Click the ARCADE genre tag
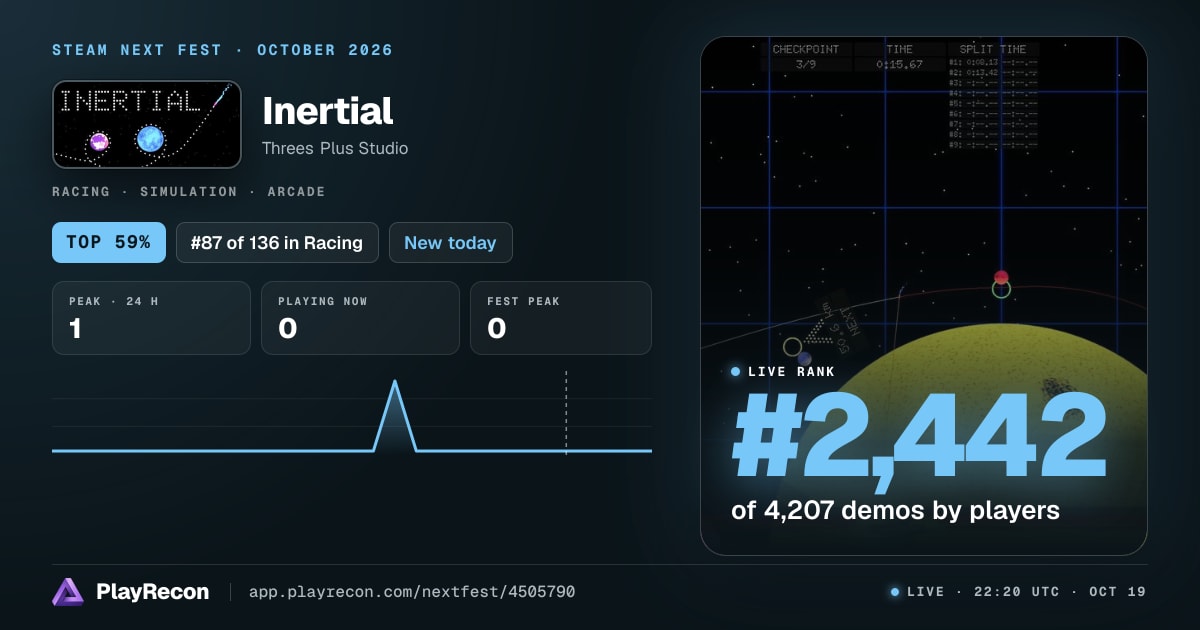Viewport: 1200px width, 630px height. (x=296, y=191)
